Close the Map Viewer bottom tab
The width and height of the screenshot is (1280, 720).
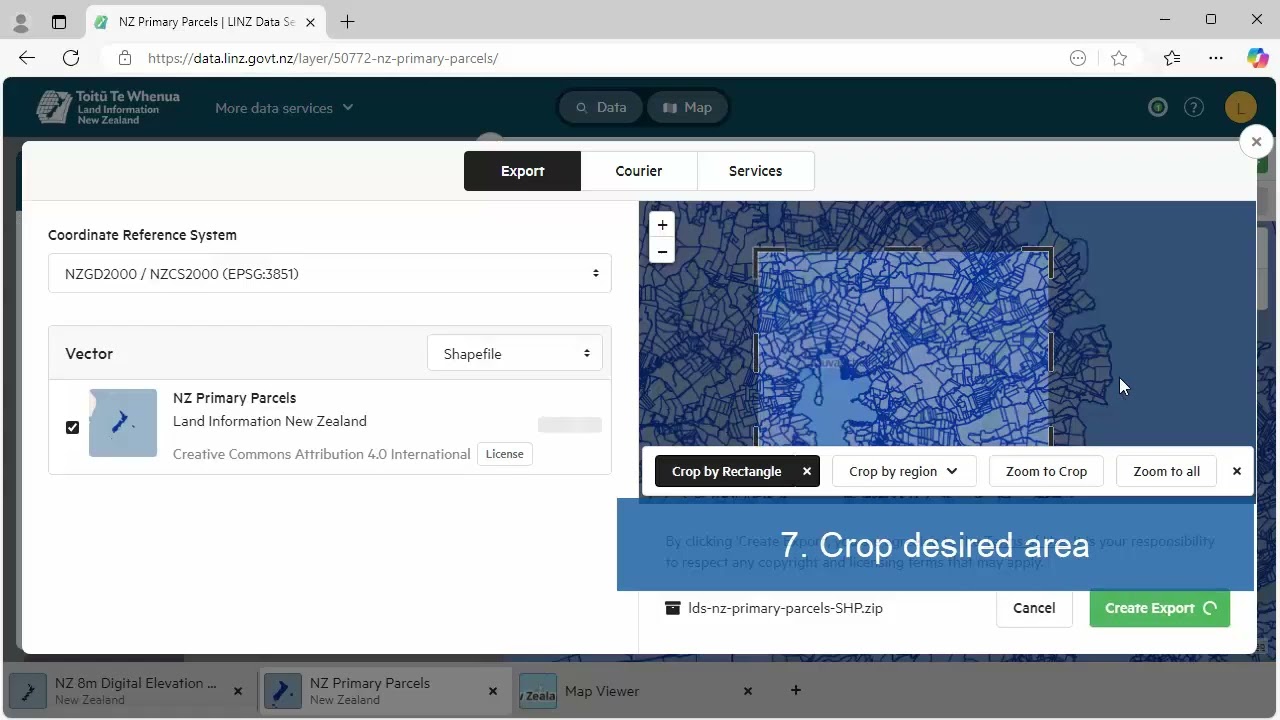pos(748,691)
